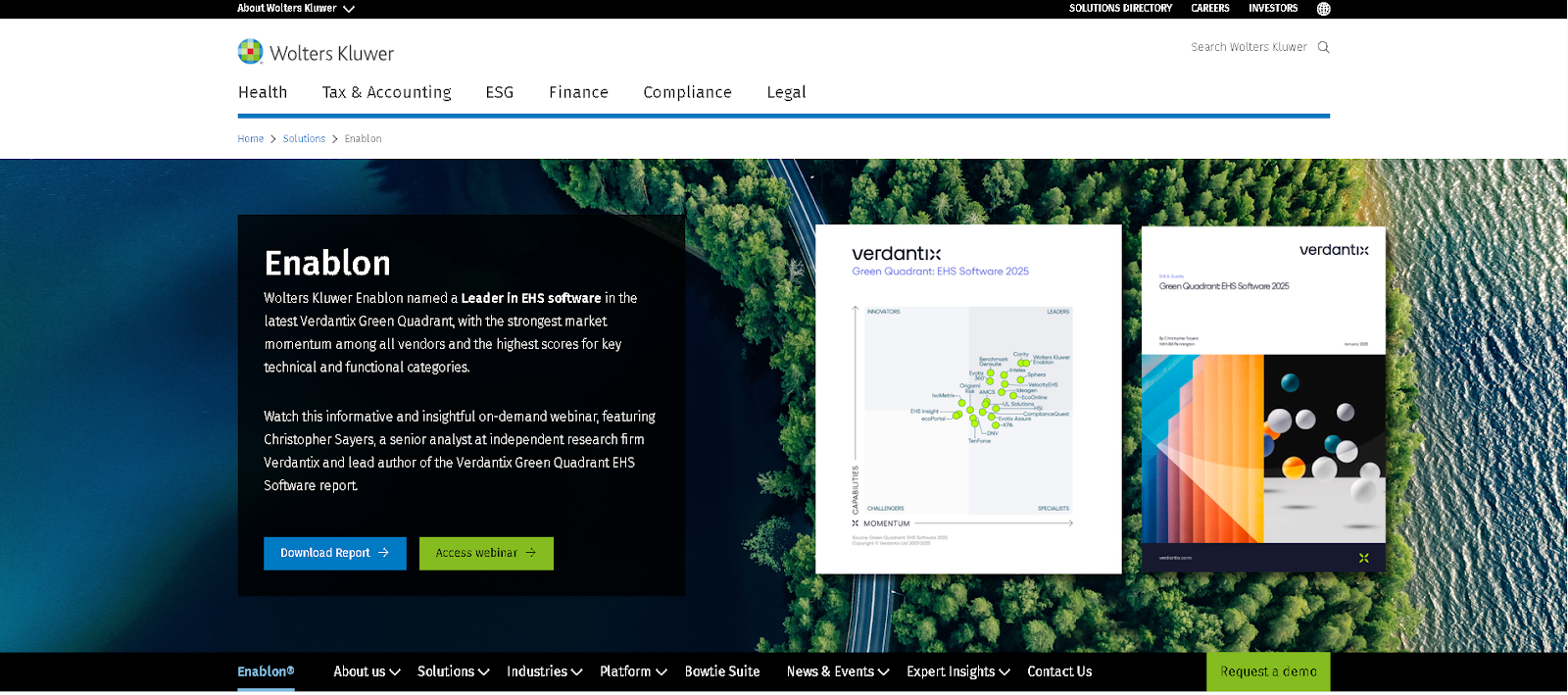Open the Green Quadrant chart image
The height and width of the screenshot is (695, 1568).
pyautogui.click(x=968, y=399)
